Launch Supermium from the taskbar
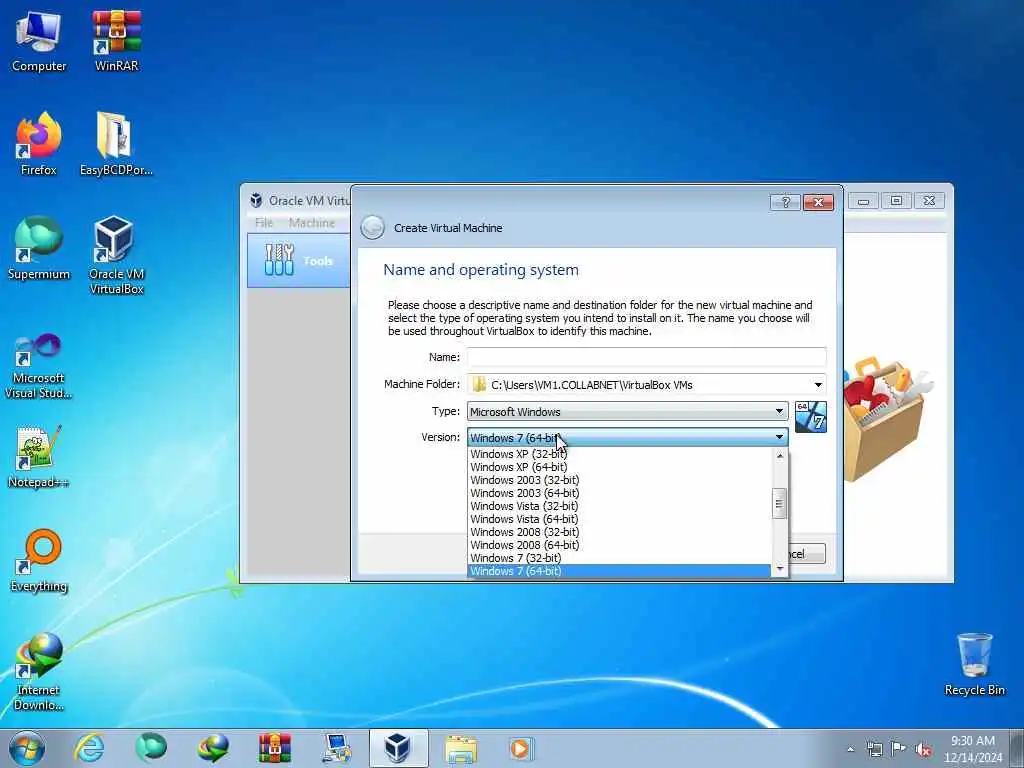 coord(151,748)
